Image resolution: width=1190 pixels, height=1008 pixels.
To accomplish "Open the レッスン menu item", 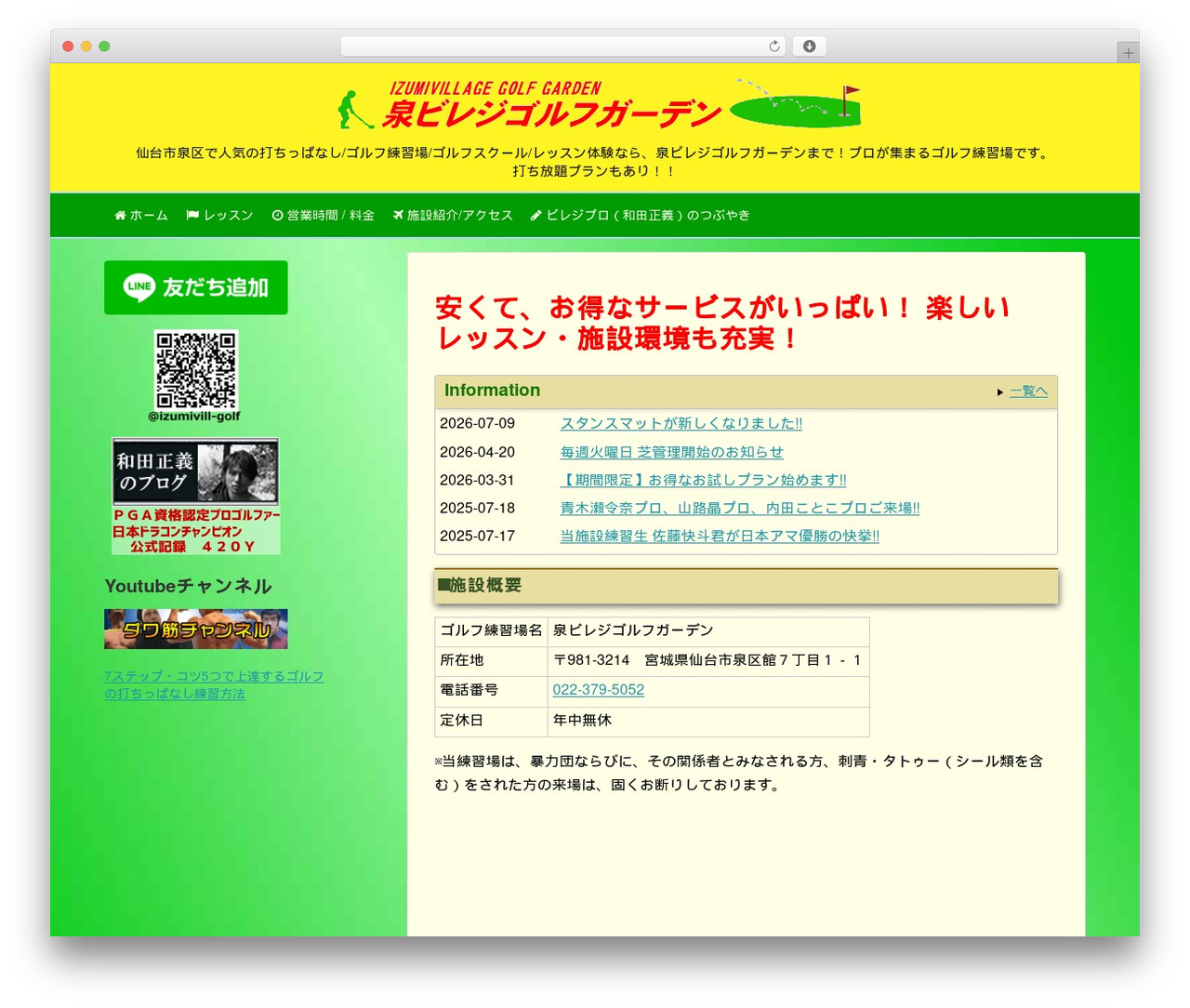I will tap(219, 215).
